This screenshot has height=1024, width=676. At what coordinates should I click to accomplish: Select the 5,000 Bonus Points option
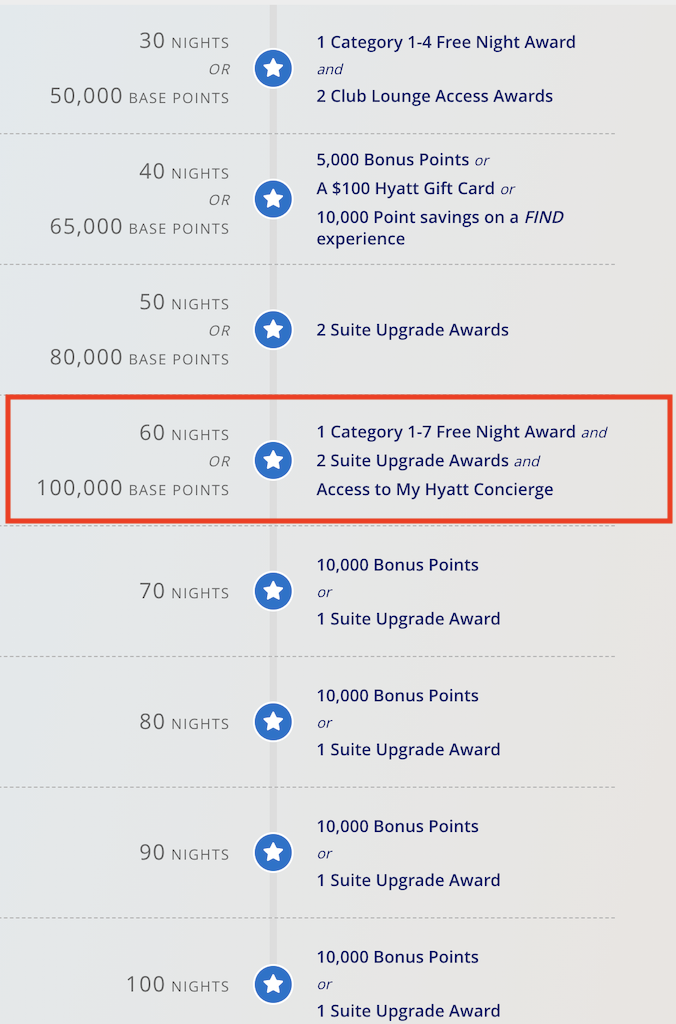pos(393,160)
